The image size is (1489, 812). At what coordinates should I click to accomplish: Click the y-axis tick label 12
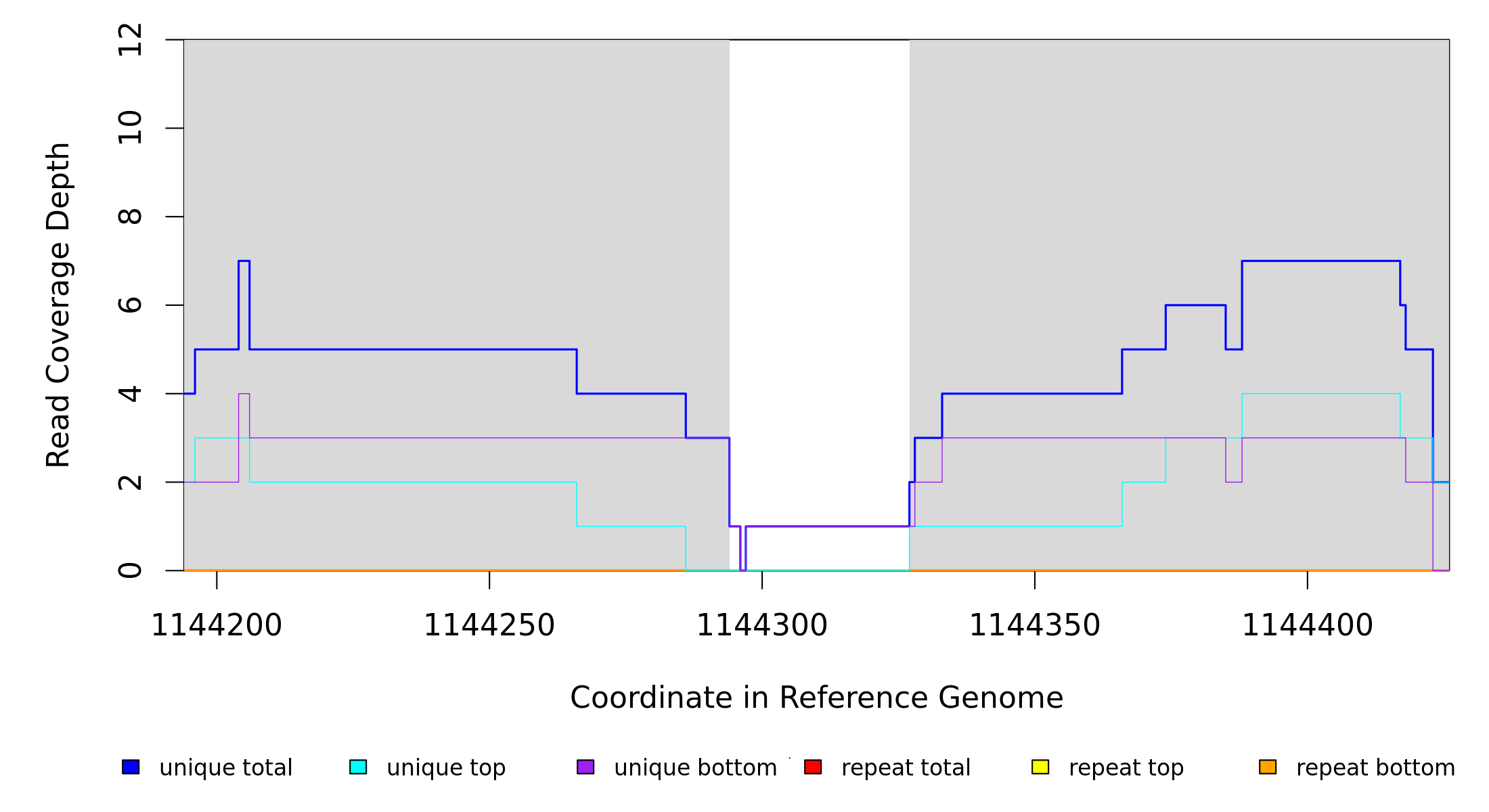click(x=130, y=40)
